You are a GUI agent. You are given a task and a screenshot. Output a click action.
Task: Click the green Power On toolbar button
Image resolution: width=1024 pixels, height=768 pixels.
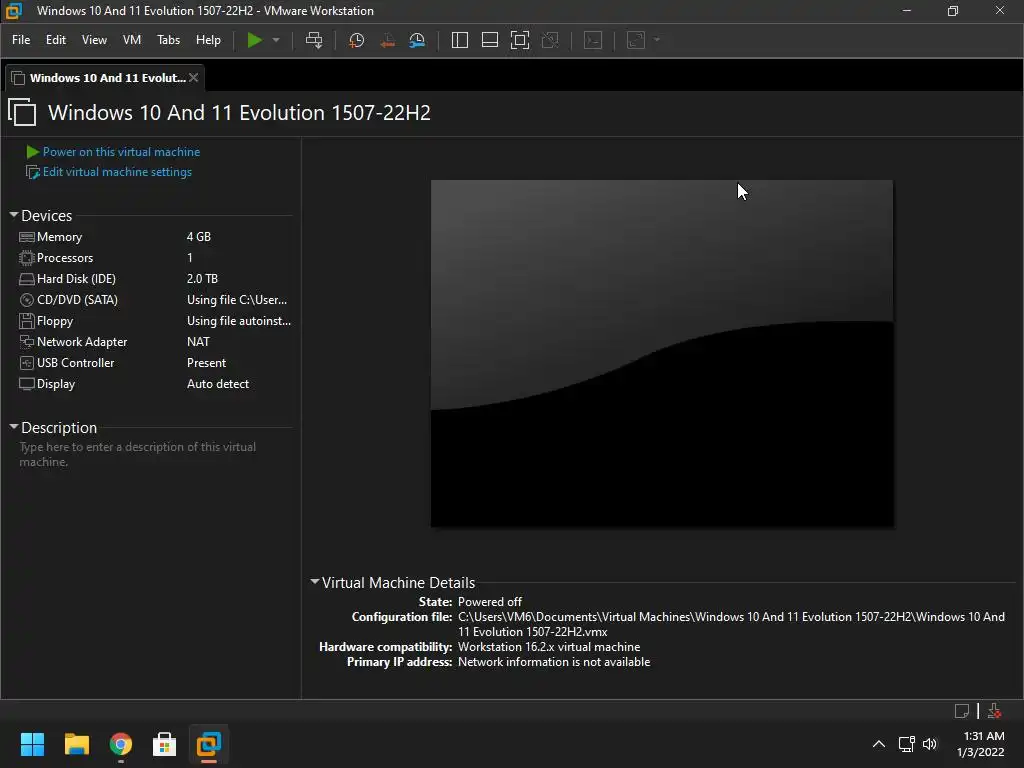pyautogui.click(x=254, y=40)
